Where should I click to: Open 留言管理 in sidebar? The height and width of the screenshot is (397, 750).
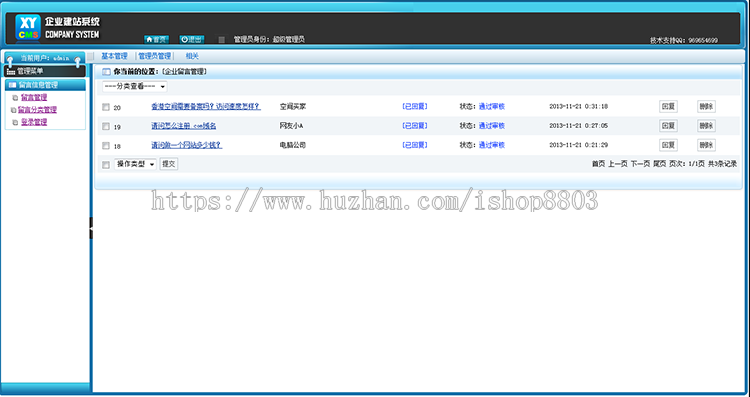coord(34,97)
